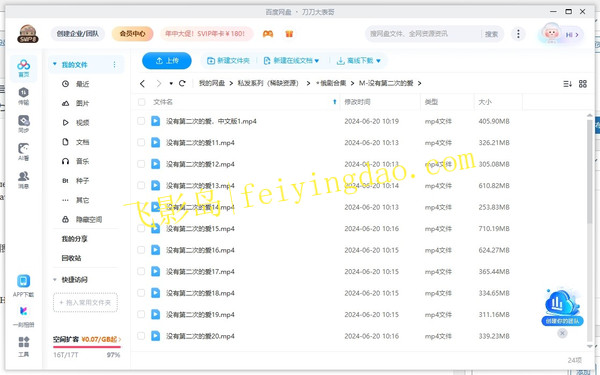Viewport: 600px width, 375px height.
Task: Tick the select-all checkbox beside 文件名
Action: click(142, 102)
